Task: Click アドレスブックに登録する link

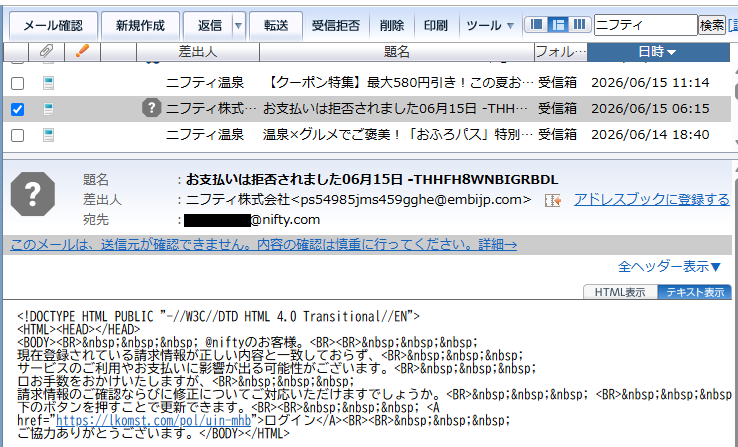Action: [651, 200]
